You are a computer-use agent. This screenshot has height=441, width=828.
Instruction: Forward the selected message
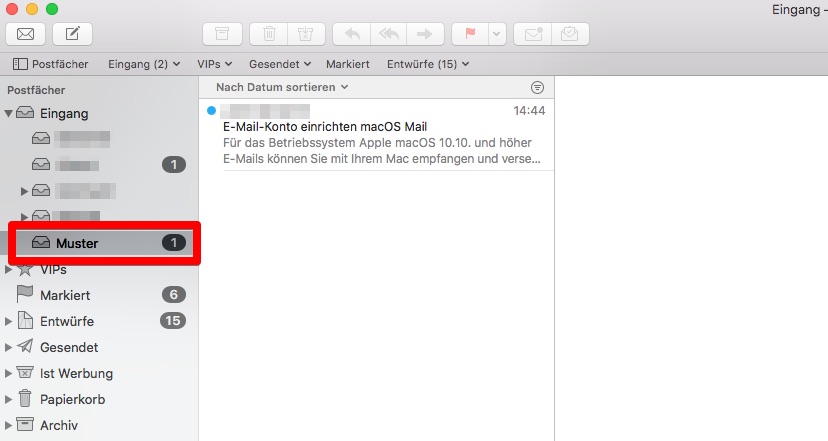(x=424, y=34)
